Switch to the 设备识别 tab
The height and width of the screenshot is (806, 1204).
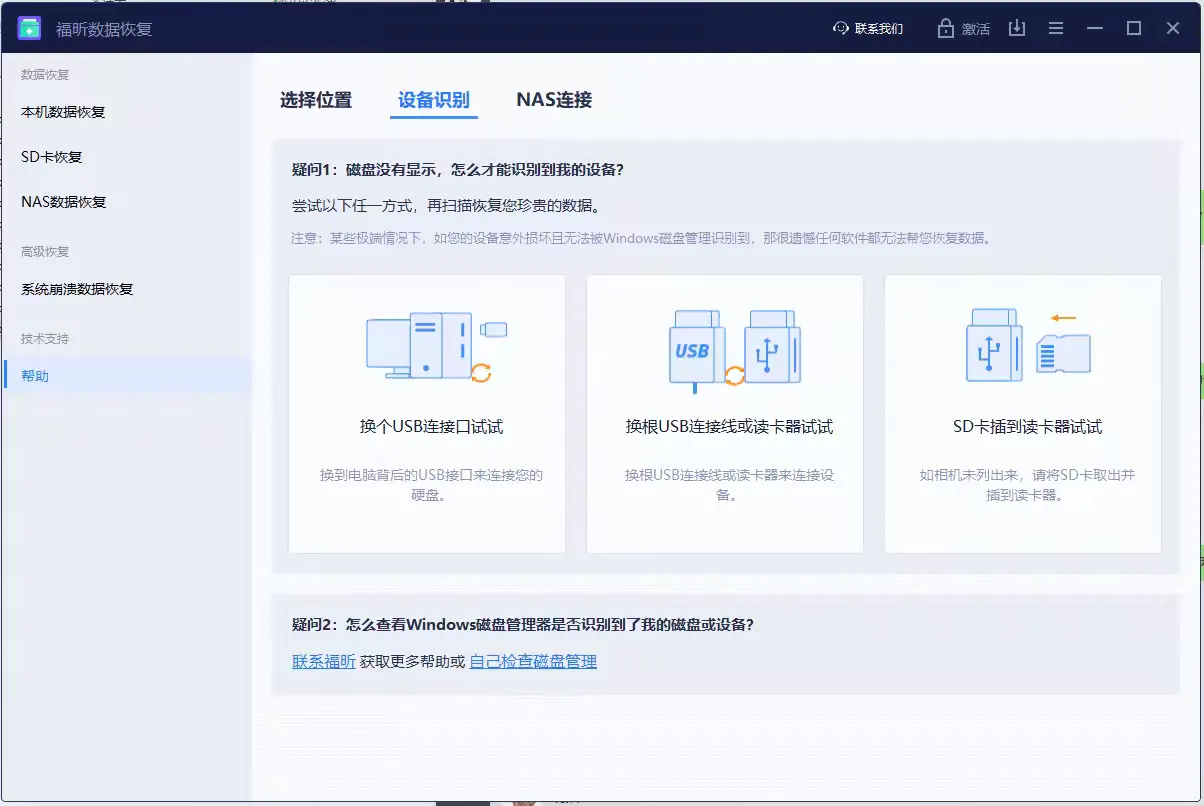coord(434,100)
